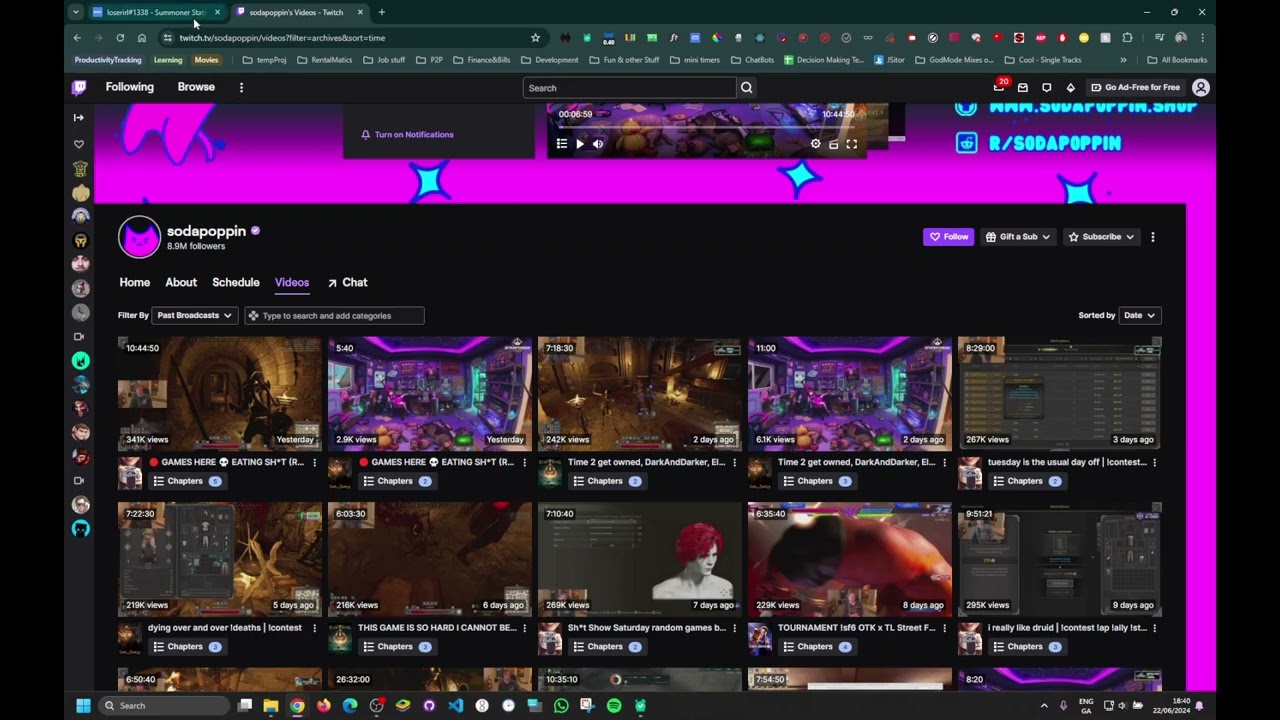This screenshot has width=1280, height=720.
Task: Switch to About tab of channel
Action: 181,282
